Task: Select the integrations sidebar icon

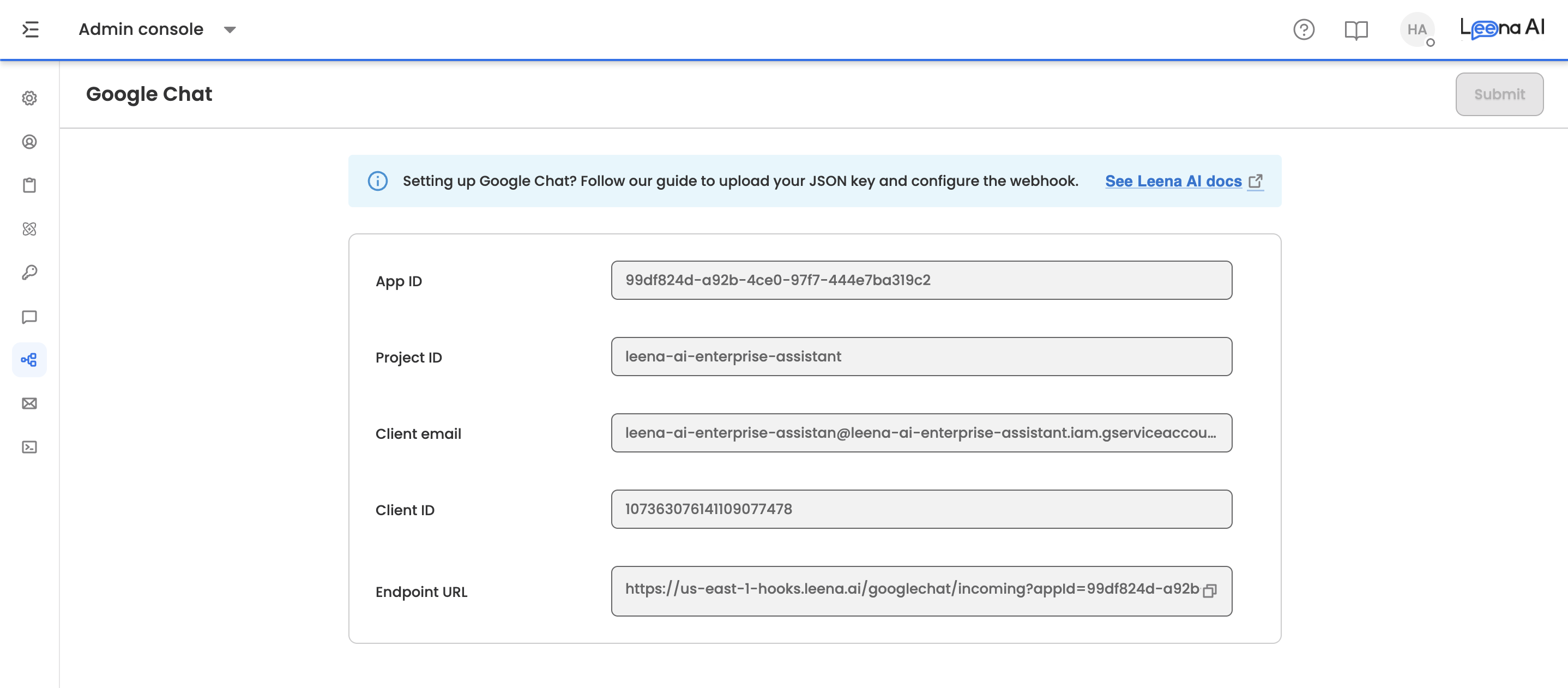Action: pos(29,360)
